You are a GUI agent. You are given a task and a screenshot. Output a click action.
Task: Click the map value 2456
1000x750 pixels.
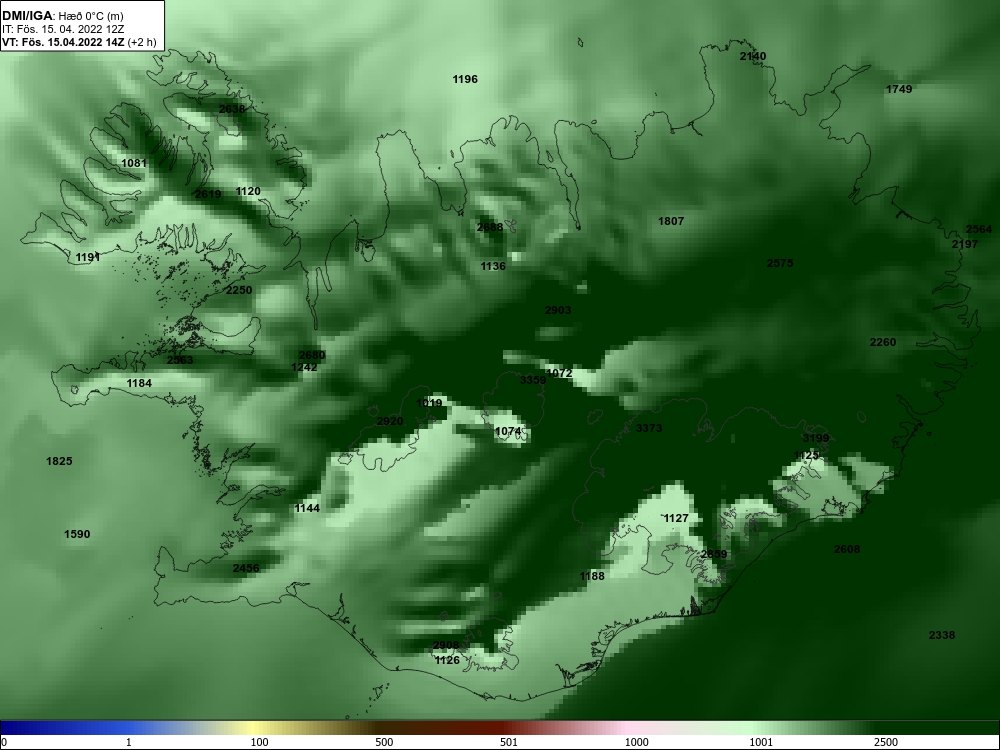[246, 569]
